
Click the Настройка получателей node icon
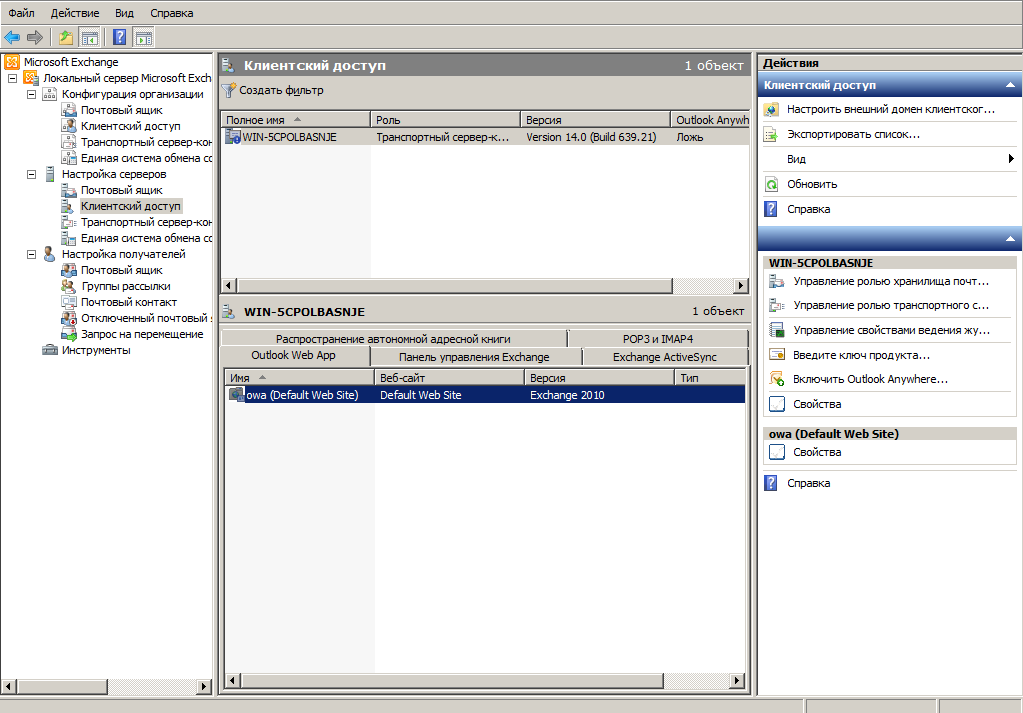tap(49, 254)
